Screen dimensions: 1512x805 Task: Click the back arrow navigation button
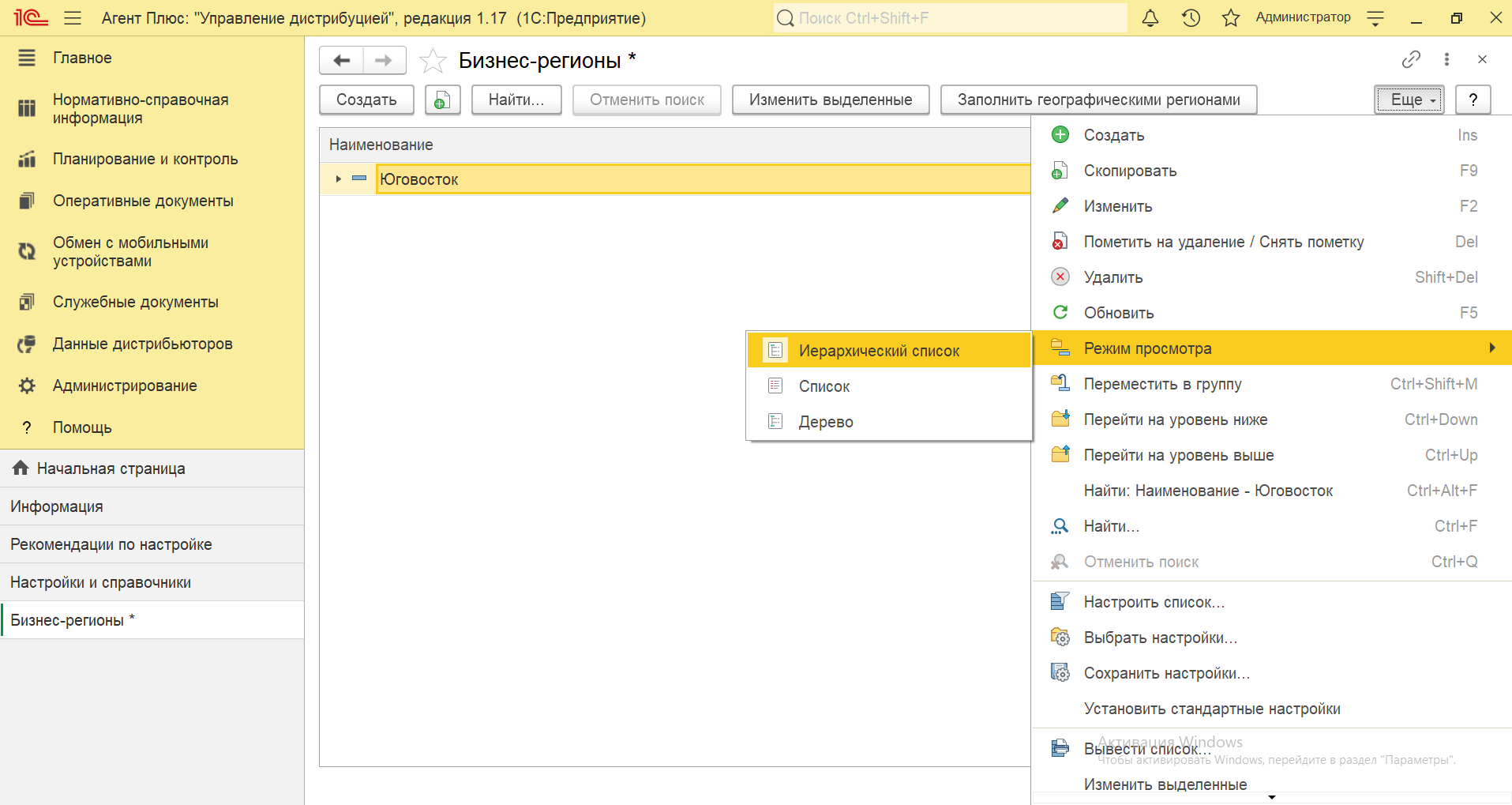coord(341,60)
